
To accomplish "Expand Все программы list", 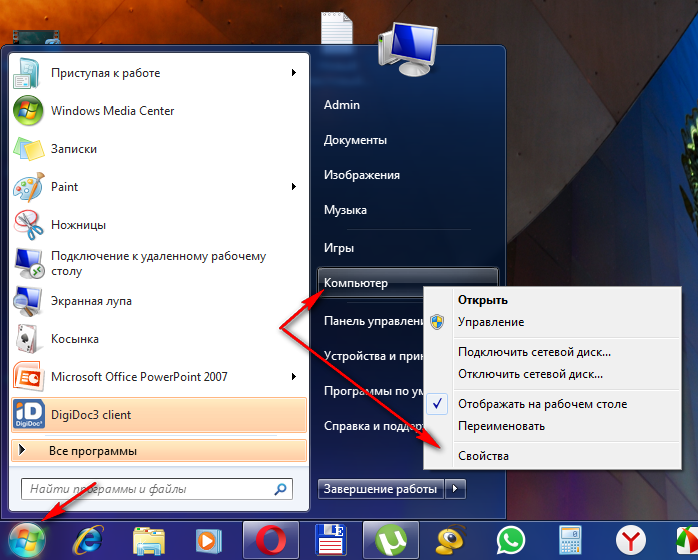I will pyautogui.click(x=159, y=451).
